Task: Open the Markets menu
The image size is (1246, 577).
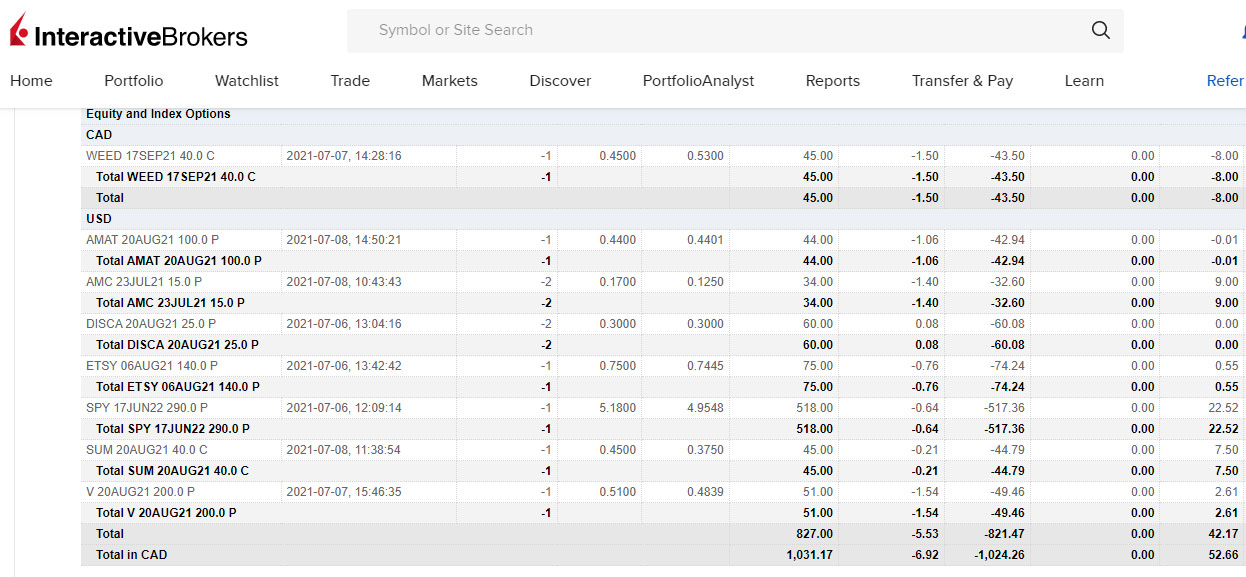Action: (450, 81)
